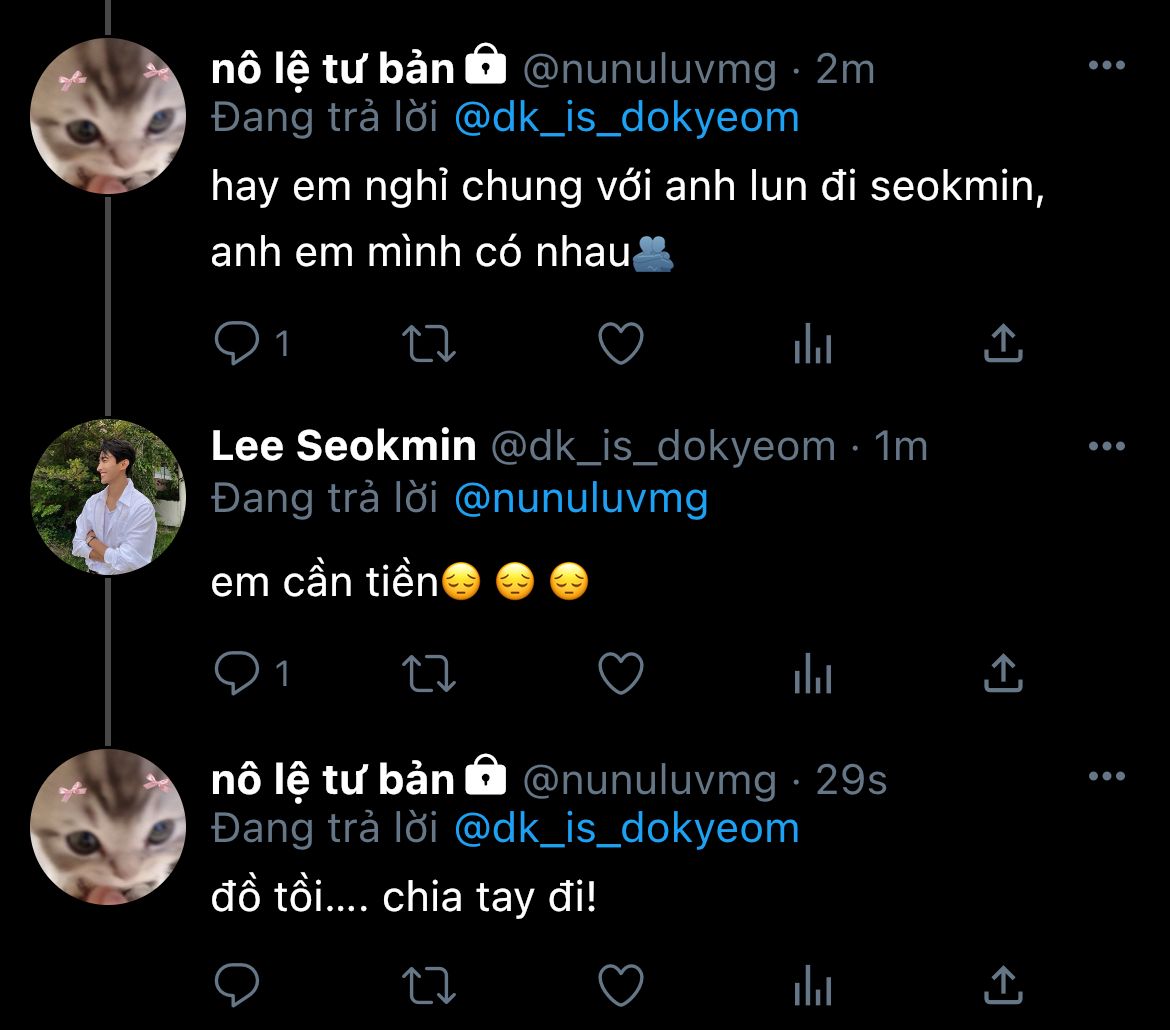Image resolution: width=1170 pixels, height=1030 pixels.
Task: Open the Lee Seokmin display name
Action: 343,447
